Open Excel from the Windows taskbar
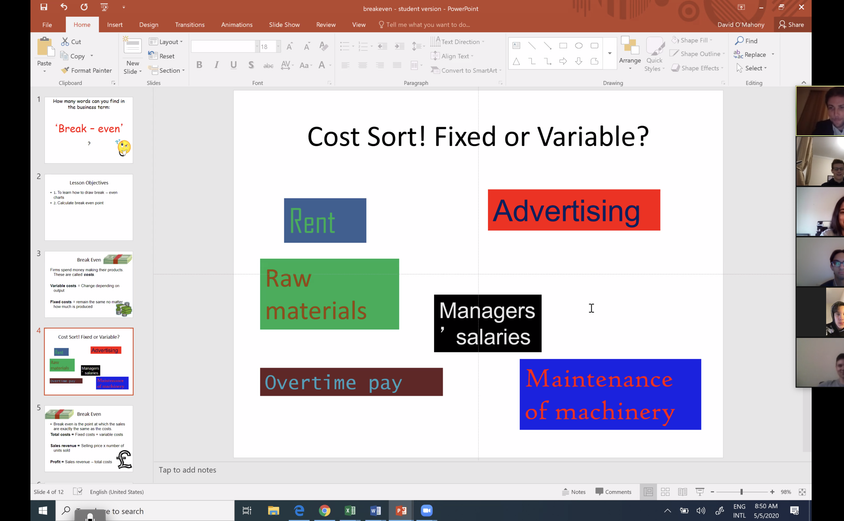The image size is (844, 521). pos(351,511)
